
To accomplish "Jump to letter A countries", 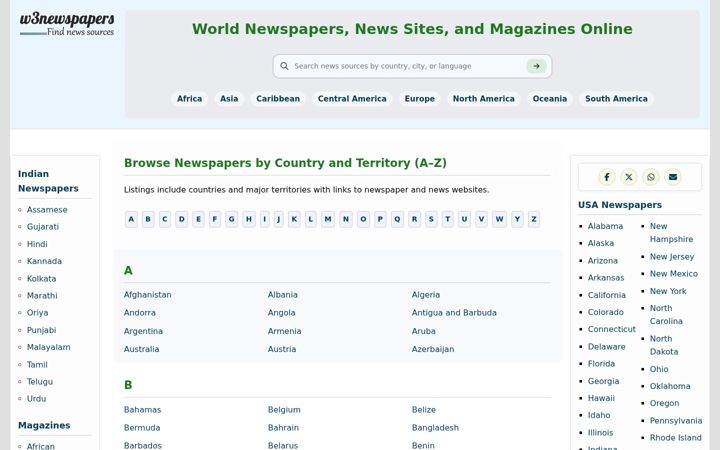I will point(131,219).
